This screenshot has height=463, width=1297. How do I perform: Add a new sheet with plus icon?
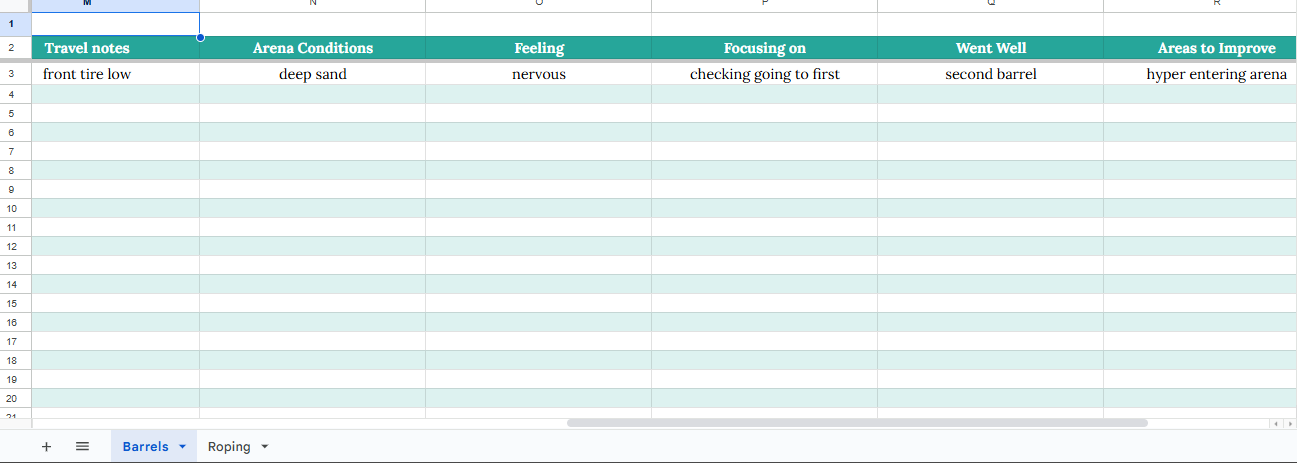point(46,447)
